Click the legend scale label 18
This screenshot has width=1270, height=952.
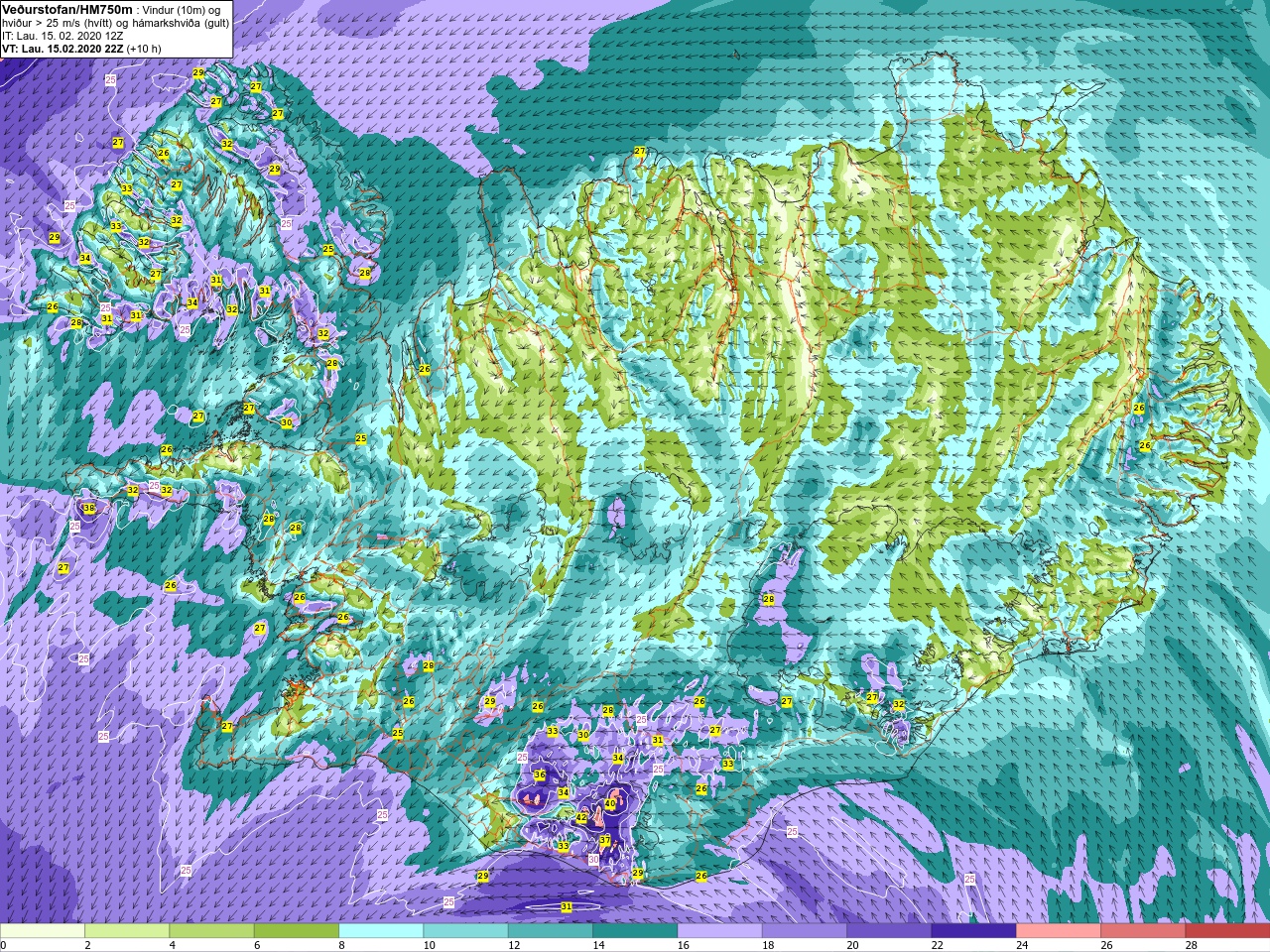(768, 945)
